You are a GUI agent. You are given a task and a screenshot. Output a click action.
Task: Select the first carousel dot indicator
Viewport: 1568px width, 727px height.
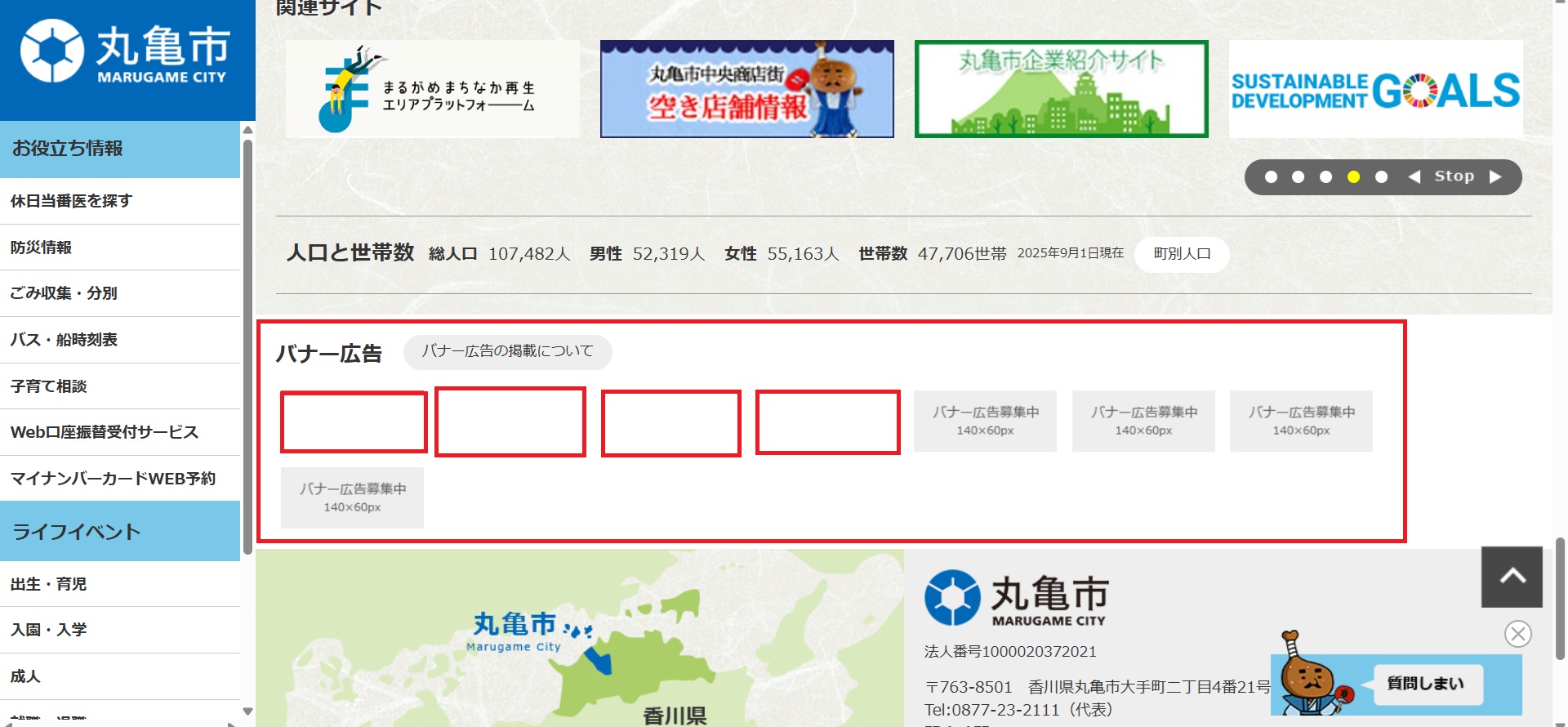tap(1271, 177)
